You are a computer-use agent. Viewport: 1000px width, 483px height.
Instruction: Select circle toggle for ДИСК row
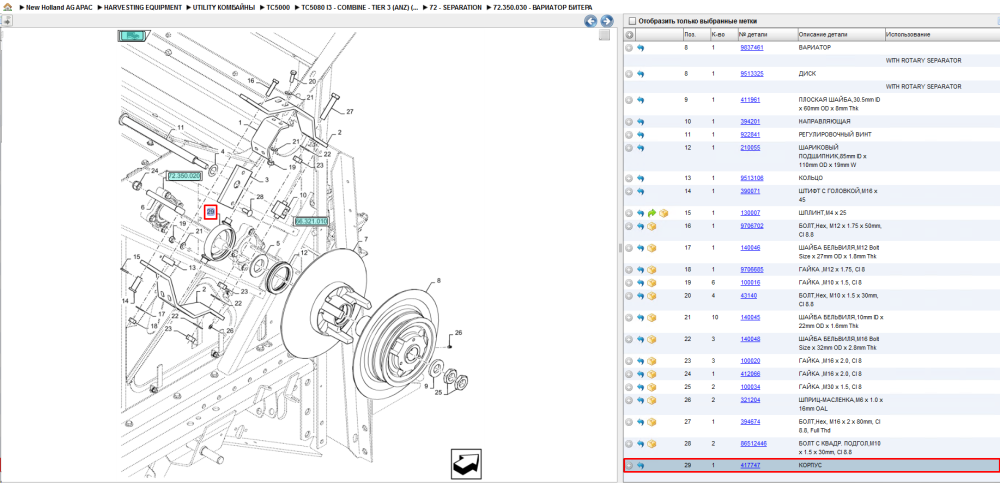(629, 74)
